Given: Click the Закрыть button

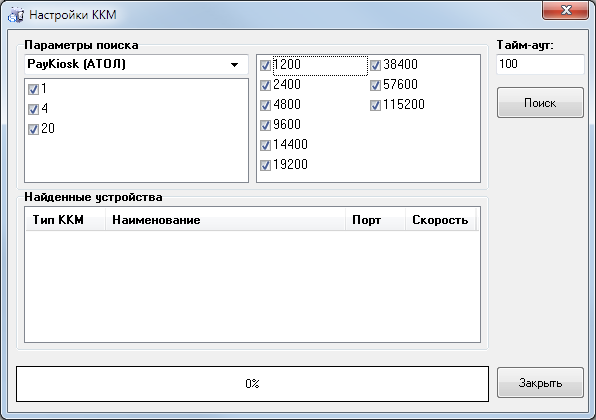Looking at the screenshot, I should pyautogui.click(x=540, y=382).
